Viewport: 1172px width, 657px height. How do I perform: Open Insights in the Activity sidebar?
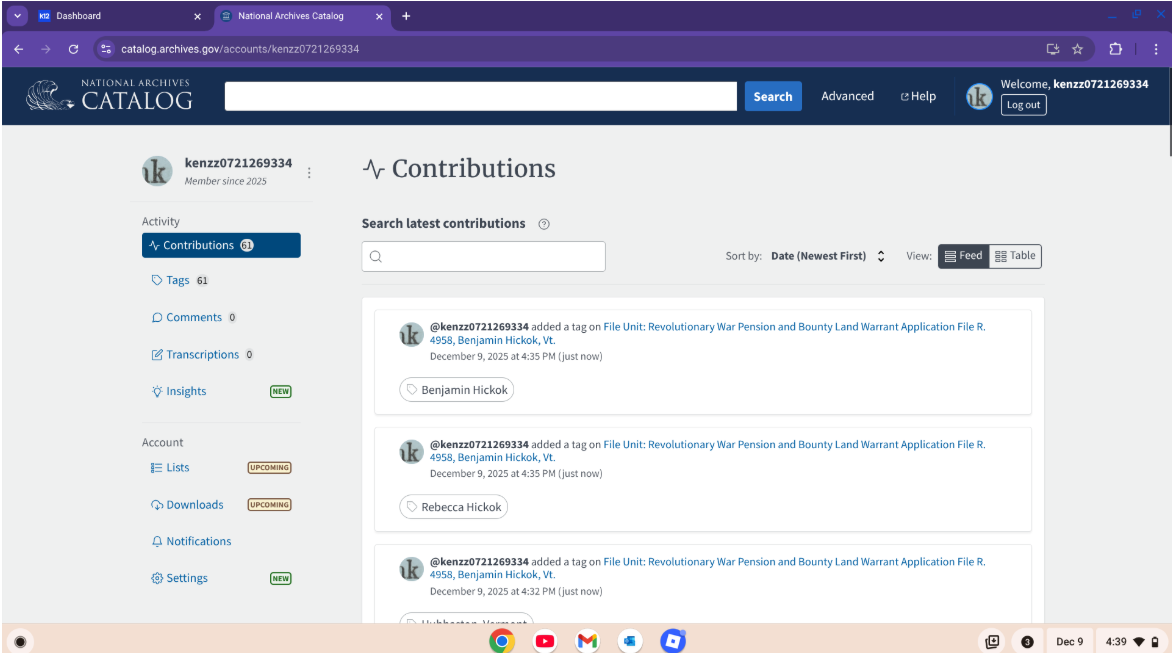click(x=185, y=392)
